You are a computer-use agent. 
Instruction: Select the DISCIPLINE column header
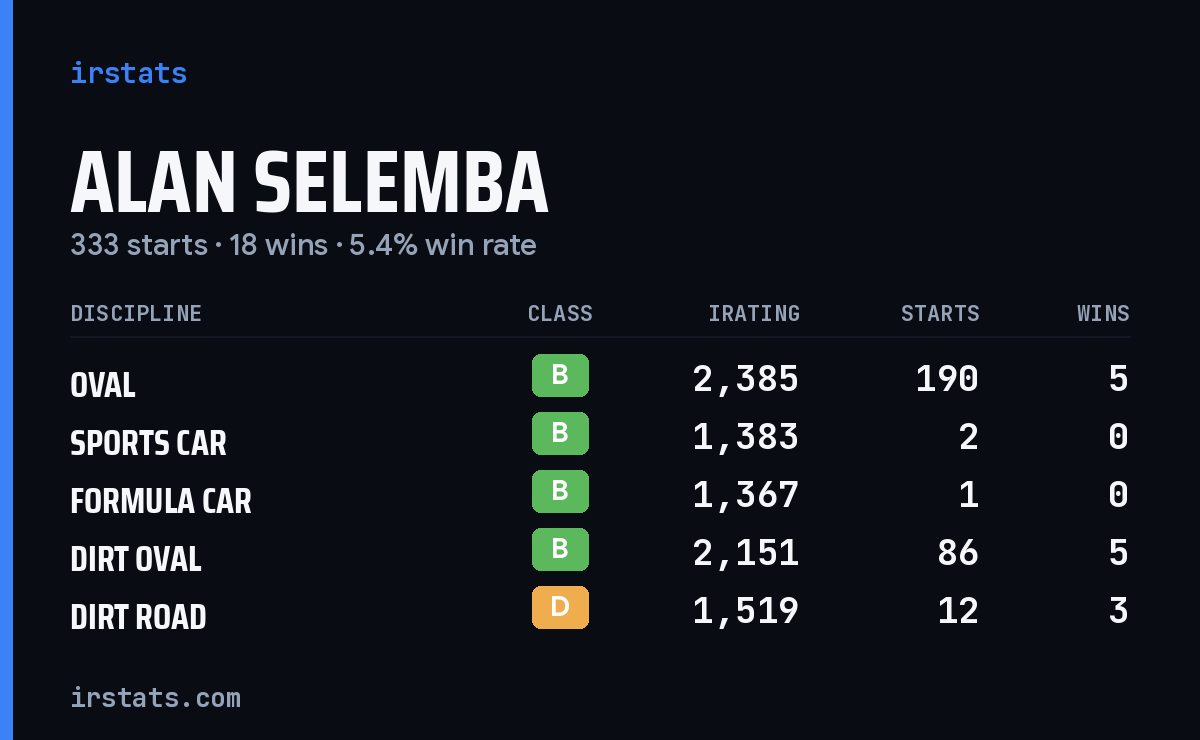tap(136, 314)
